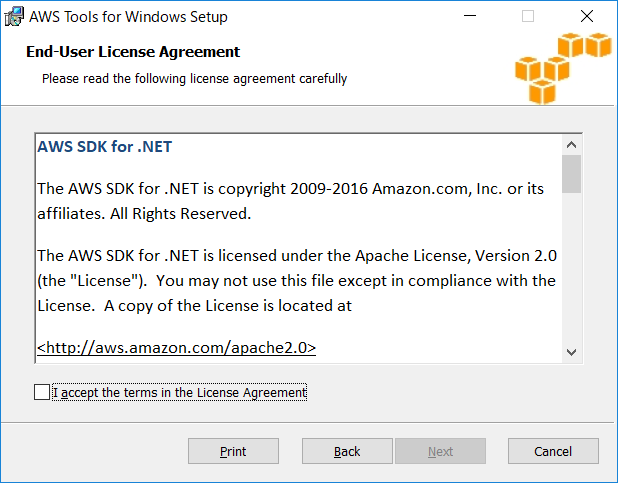Minimize the AWS Tools Setup window
Viewport: 618px width, 483px height.
pyautogui.click(x=470, y=16)
